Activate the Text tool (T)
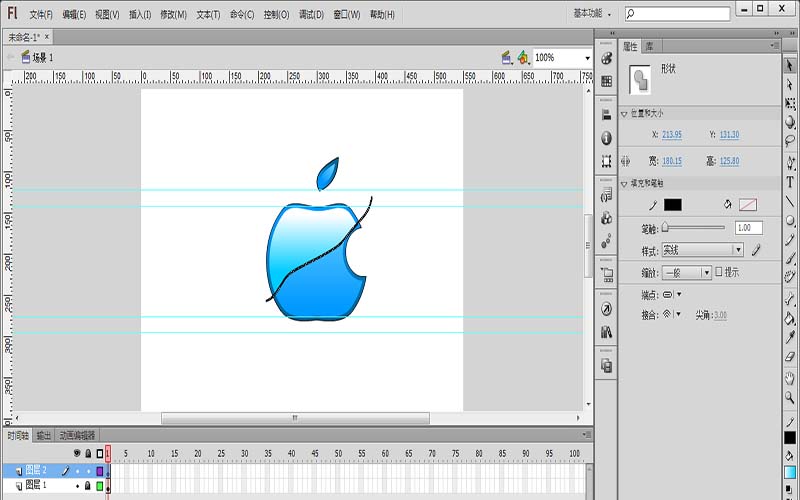 [x=790, y=182]
